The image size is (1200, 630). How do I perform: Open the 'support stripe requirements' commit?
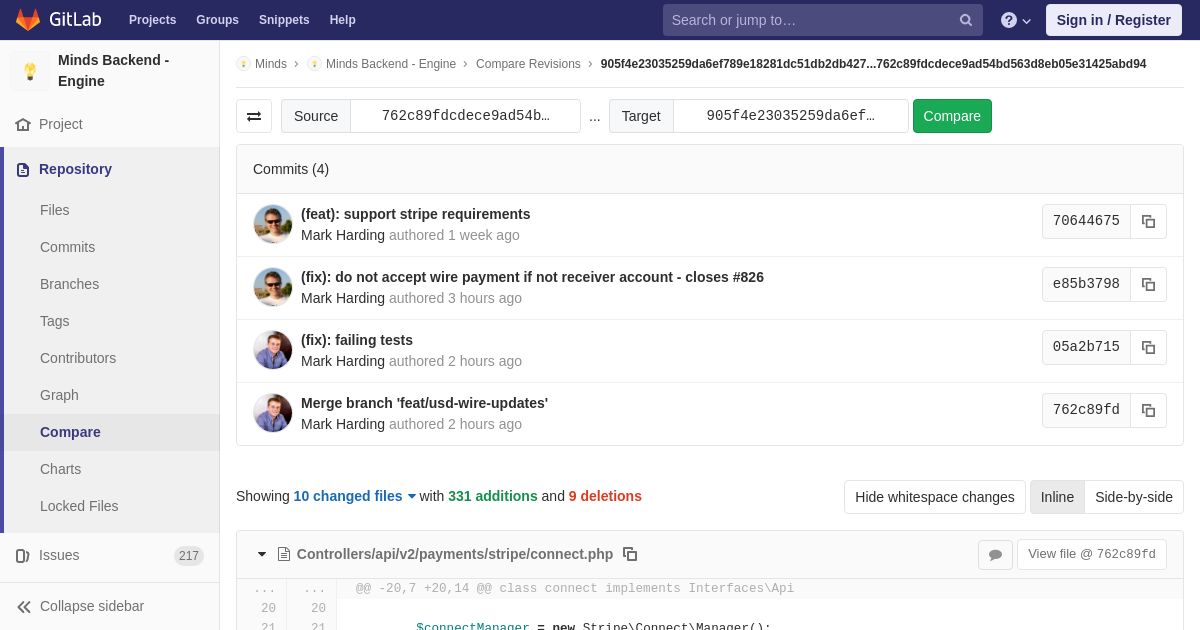pyautogui.click(x=415, y=214)
